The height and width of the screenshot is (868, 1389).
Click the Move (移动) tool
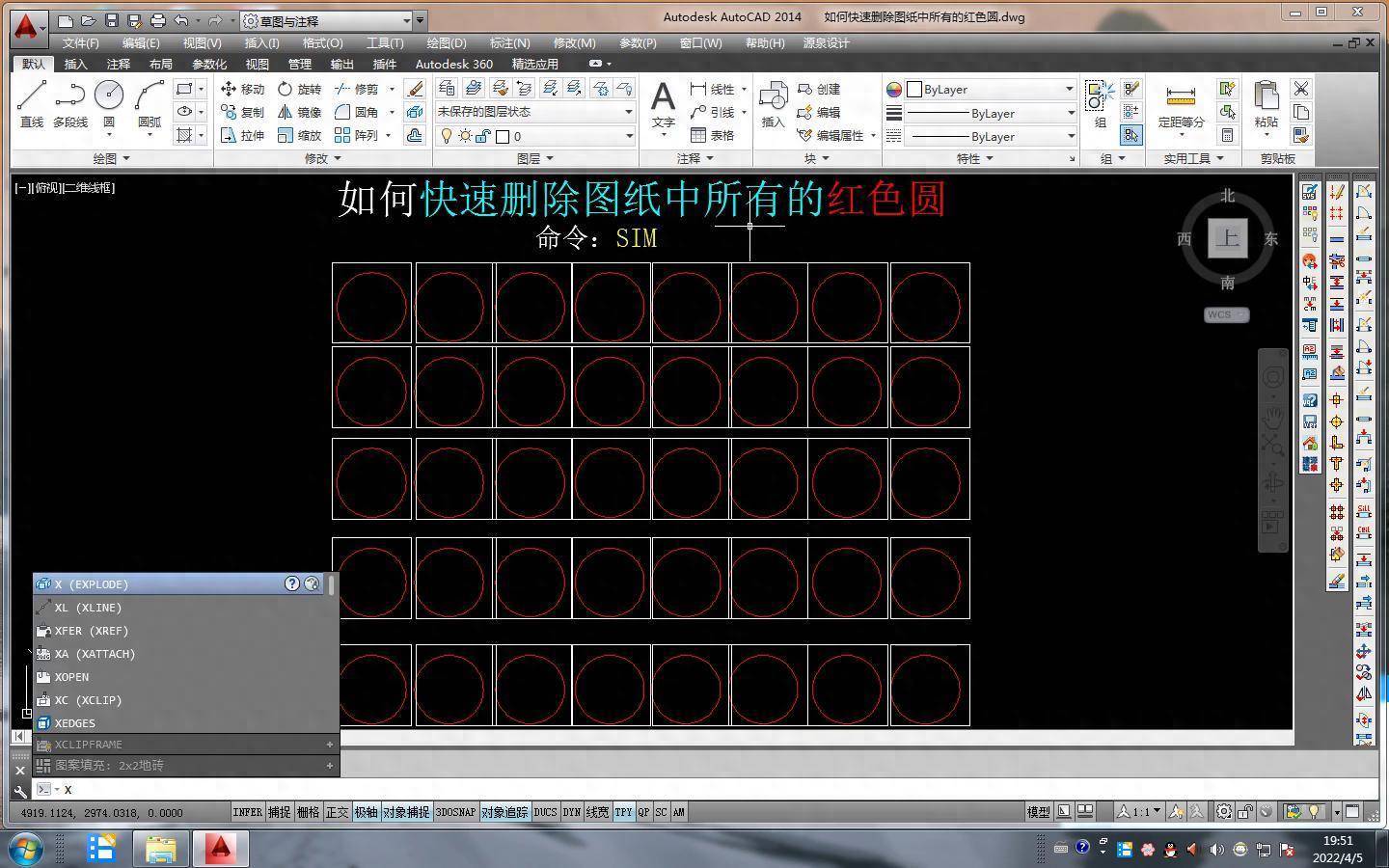(x=242, y=89)
